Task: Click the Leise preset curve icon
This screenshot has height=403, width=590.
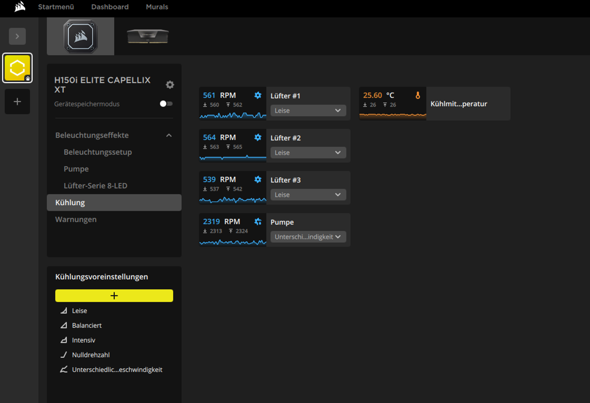Action: (x=64, y=310)
